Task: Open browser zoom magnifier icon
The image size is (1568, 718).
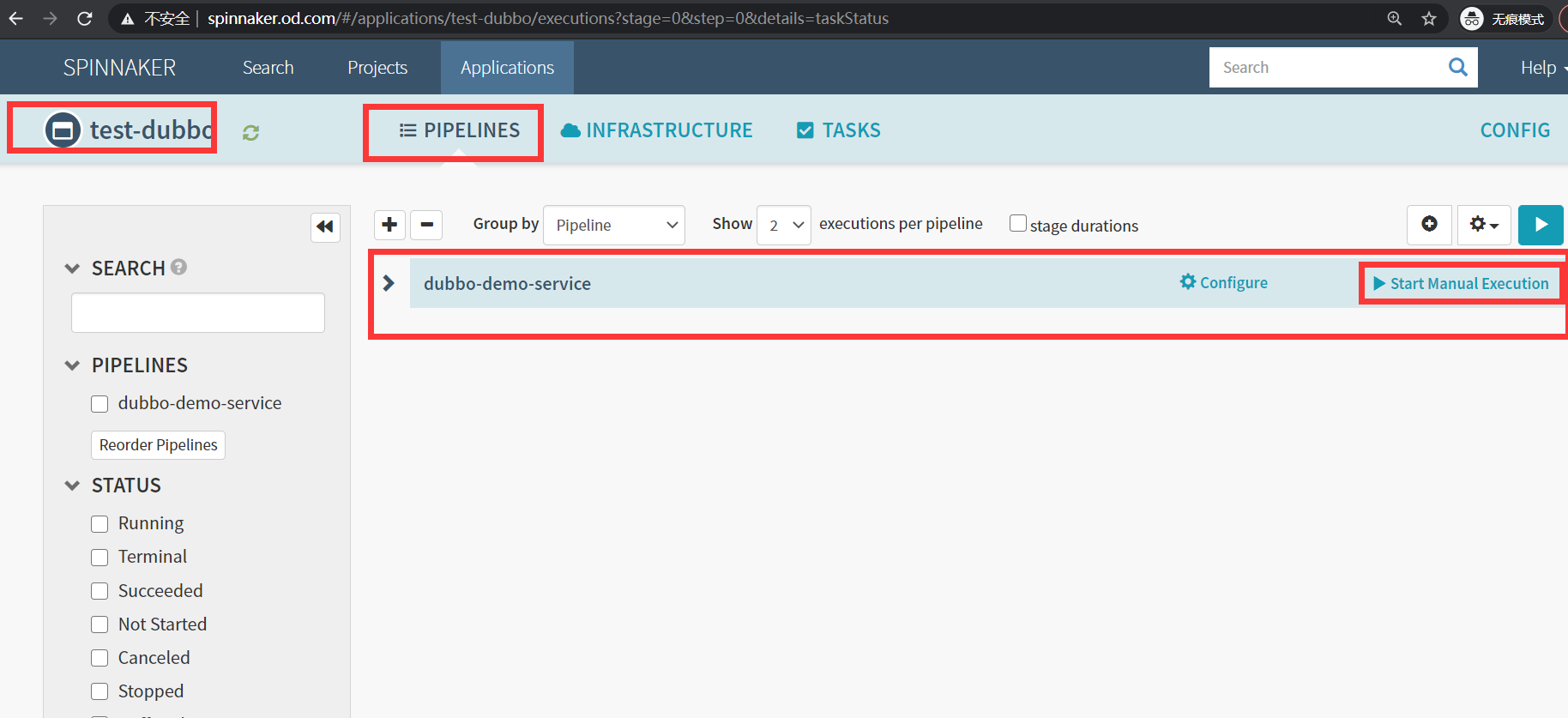Action: [1395, 18]
